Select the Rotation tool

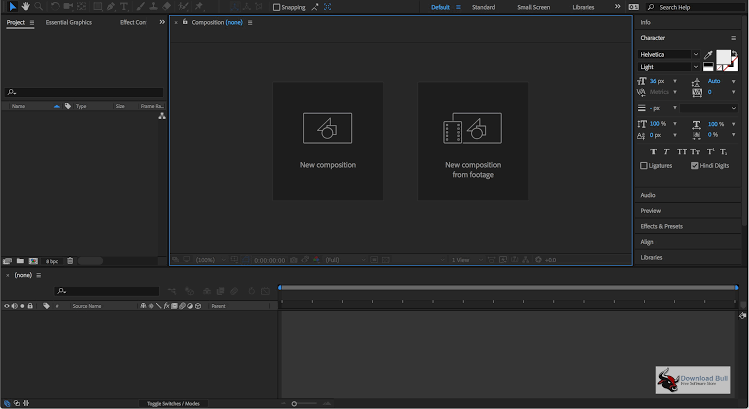[x=55, y=7]
